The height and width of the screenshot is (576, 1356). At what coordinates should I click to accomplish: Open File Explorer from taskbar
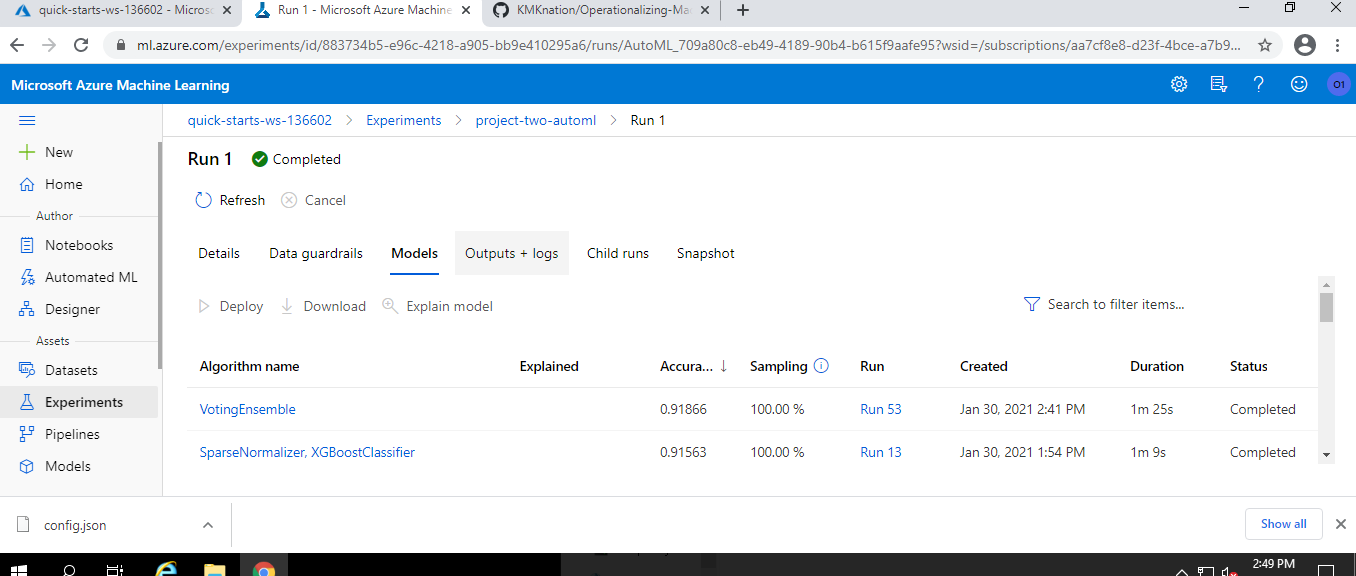click(x=214, y=570)
